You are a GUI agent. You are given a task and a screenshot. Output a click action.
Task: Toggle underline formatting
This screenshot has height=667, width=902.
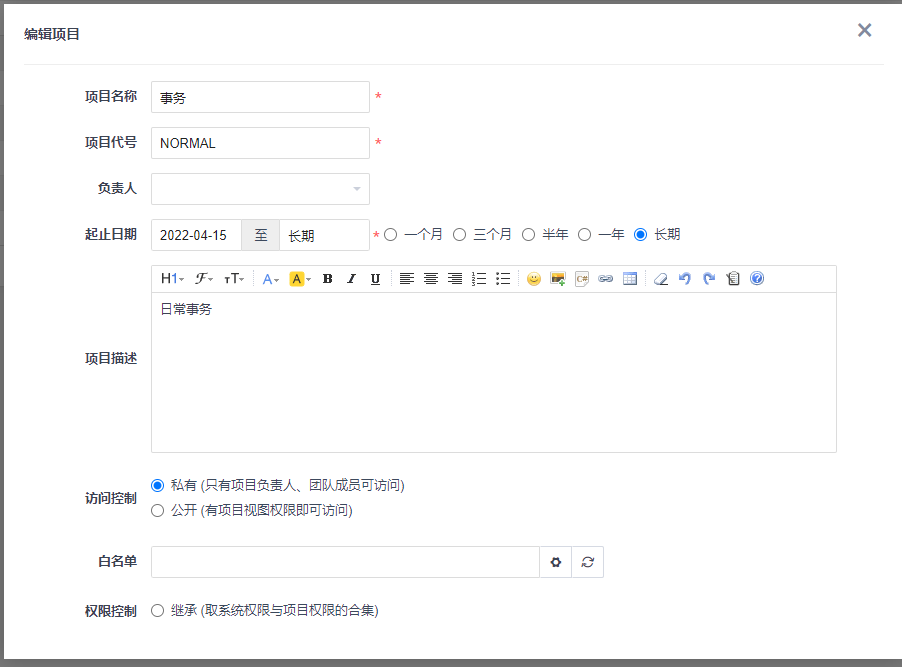375,279
